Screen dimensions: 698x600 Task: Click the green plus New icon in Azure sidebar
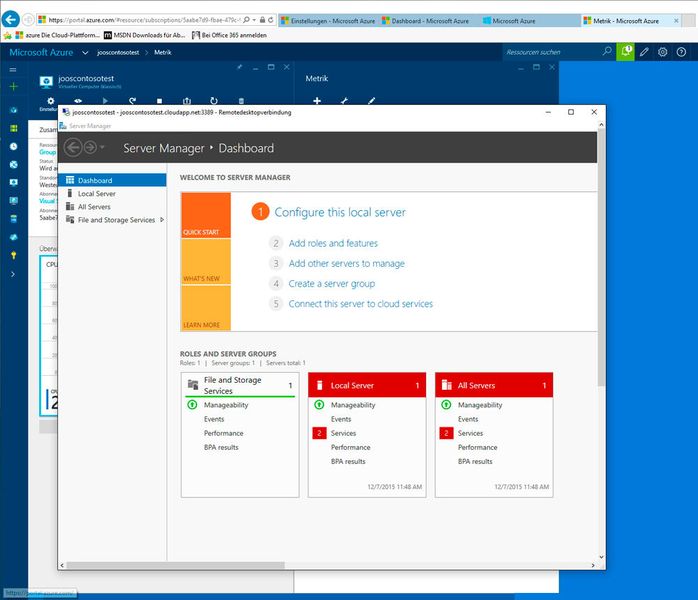(13, 88)
